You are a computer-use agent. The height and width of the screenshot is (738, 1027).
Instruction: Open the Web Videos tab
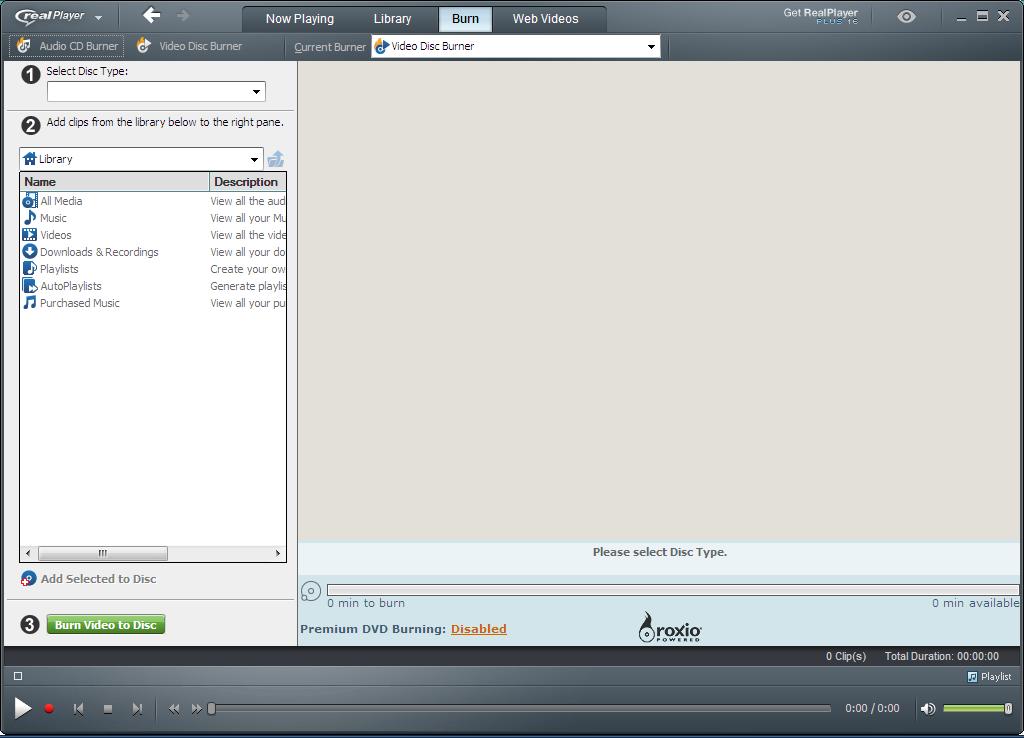[545, 19]
